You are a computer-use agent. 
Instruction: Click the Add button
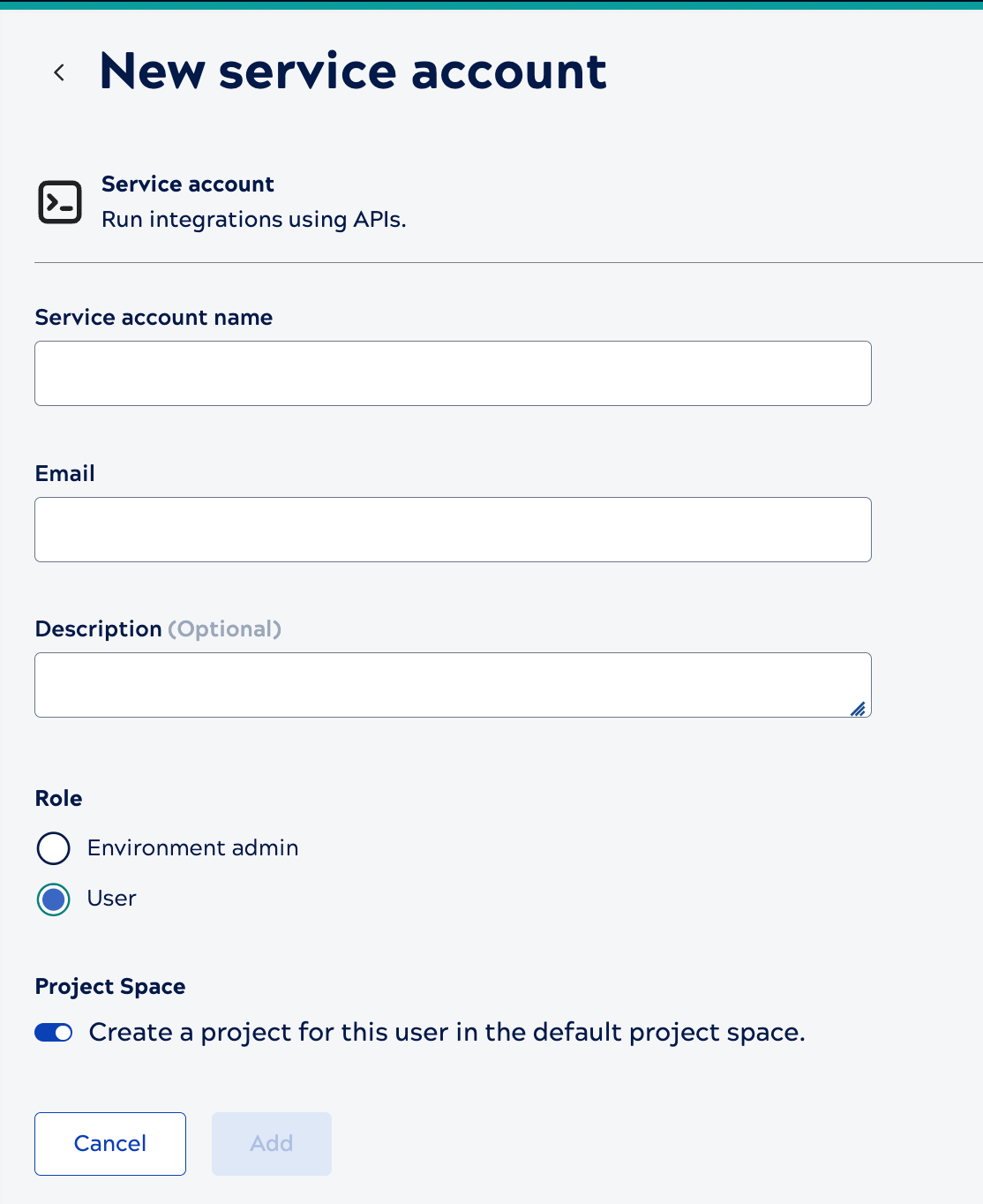click(271, 1143)
